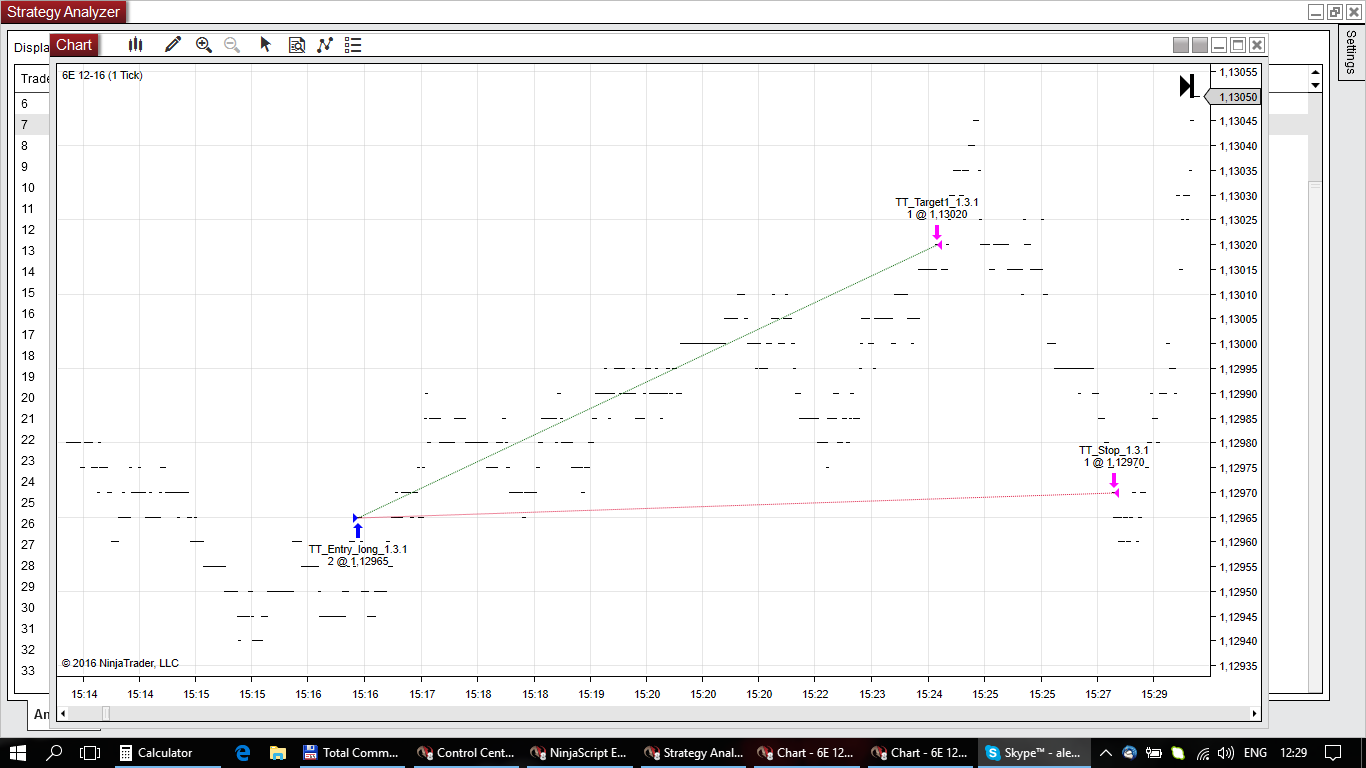The height and width of the screenshot is (768, 1366).
Task: Click the TT_Target1_1.3.1 label
Action: point(937,202)
